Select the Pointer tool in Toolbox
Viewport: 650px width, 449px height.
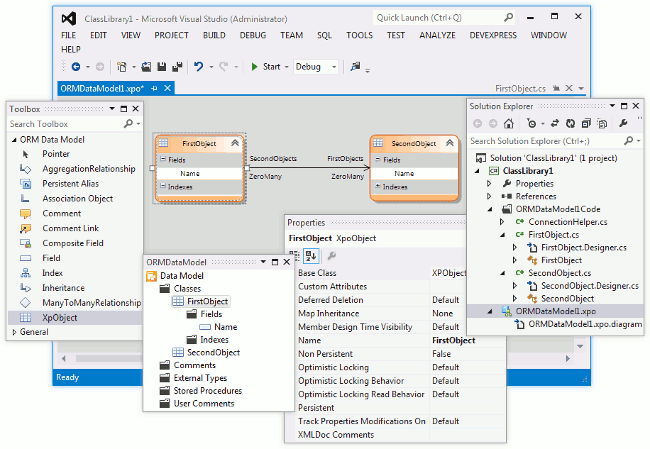point(56,154)
